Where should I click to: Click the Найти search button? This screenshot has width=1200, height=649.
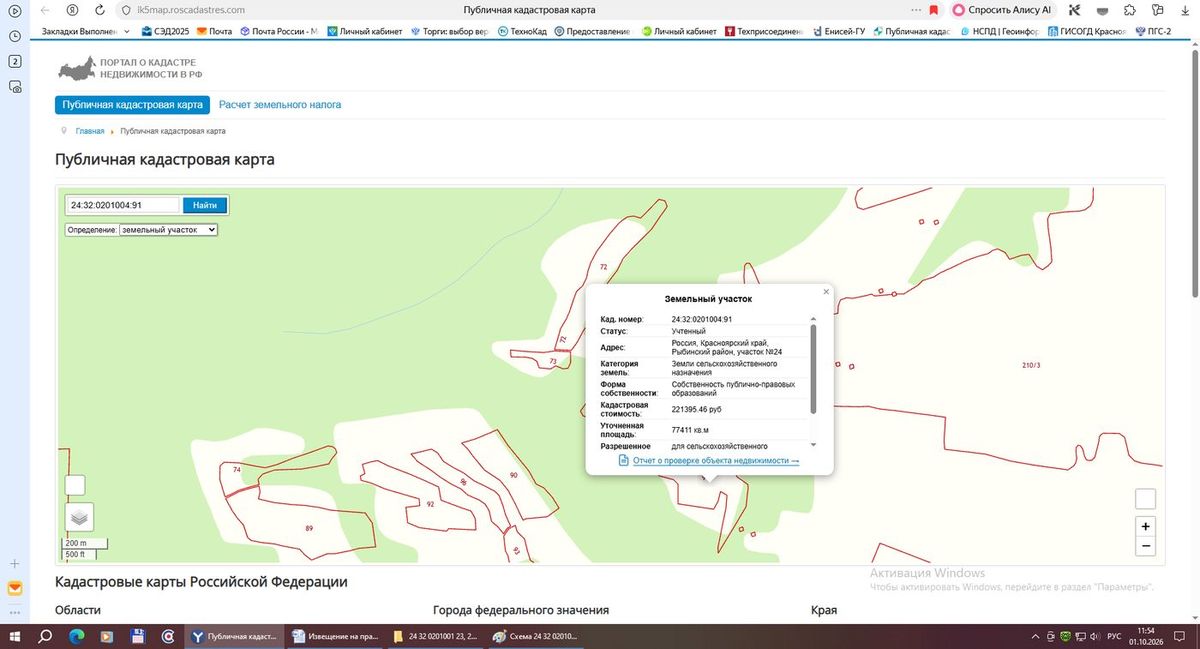pyautogui.click(x=205, y=205)
